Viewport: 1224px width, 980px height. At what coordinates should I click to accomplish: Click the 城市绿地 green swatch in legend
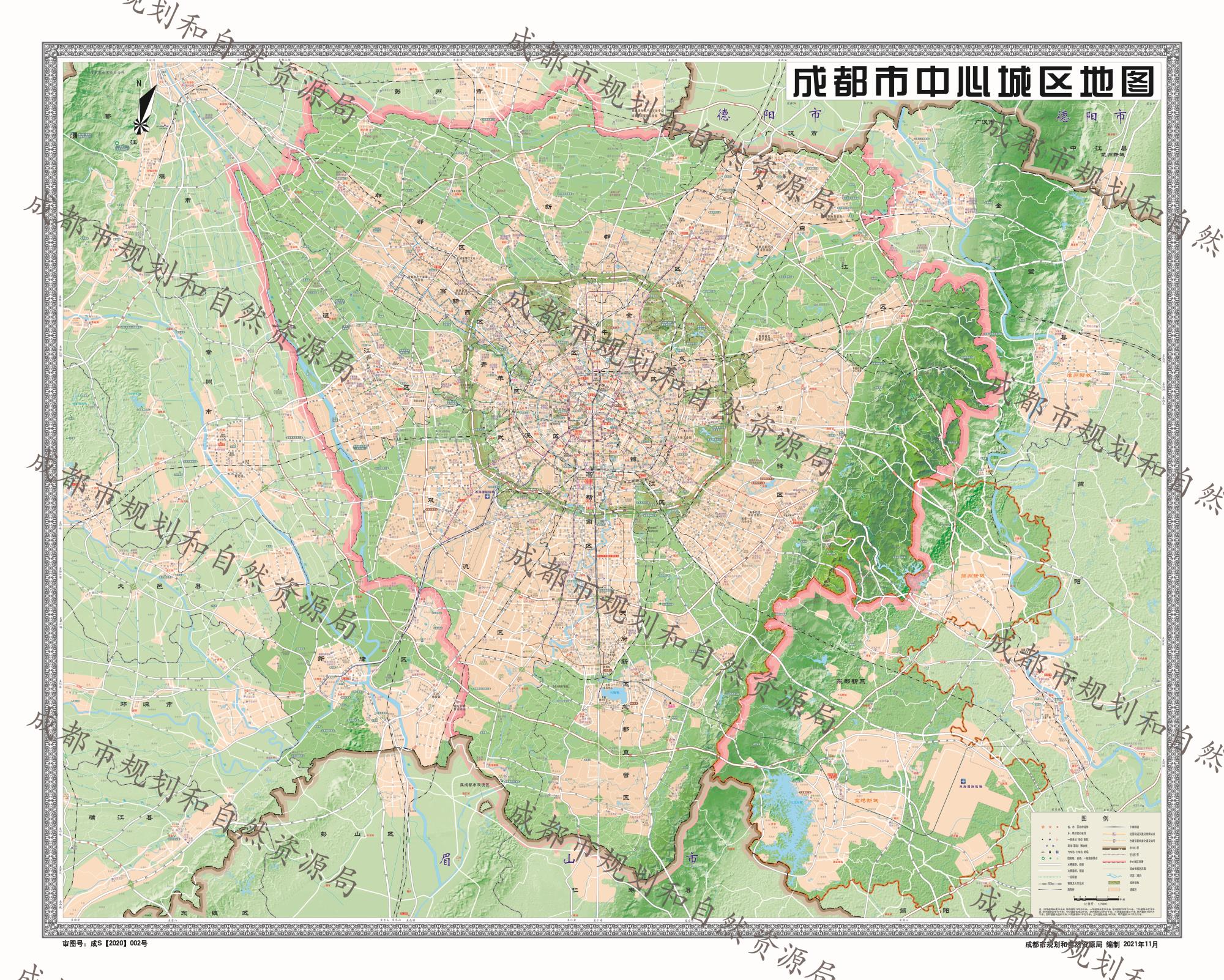1114,883
